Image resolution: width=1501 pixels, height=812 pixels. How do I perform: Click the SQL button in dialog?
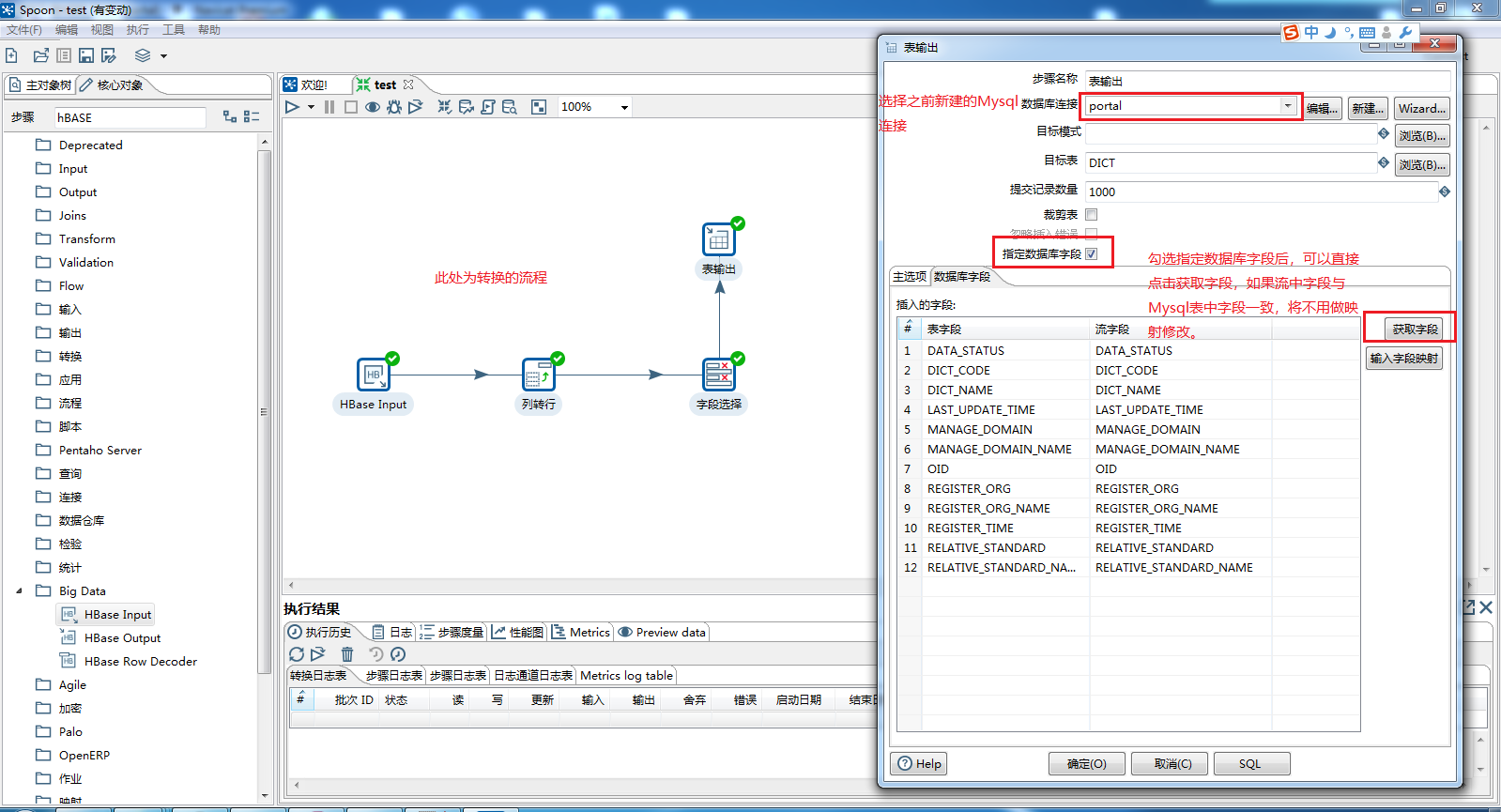1251,764
